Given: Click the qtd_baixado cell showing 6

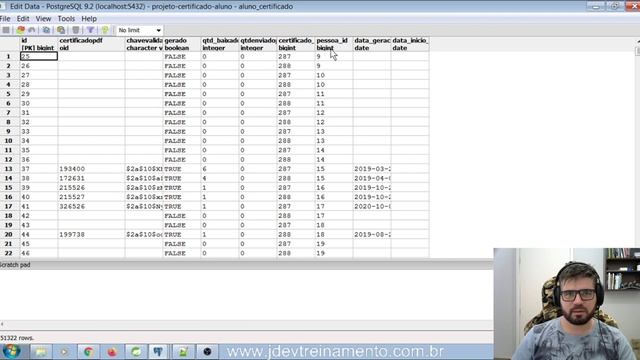Looking at the screenshot, I should pos(220,169).
